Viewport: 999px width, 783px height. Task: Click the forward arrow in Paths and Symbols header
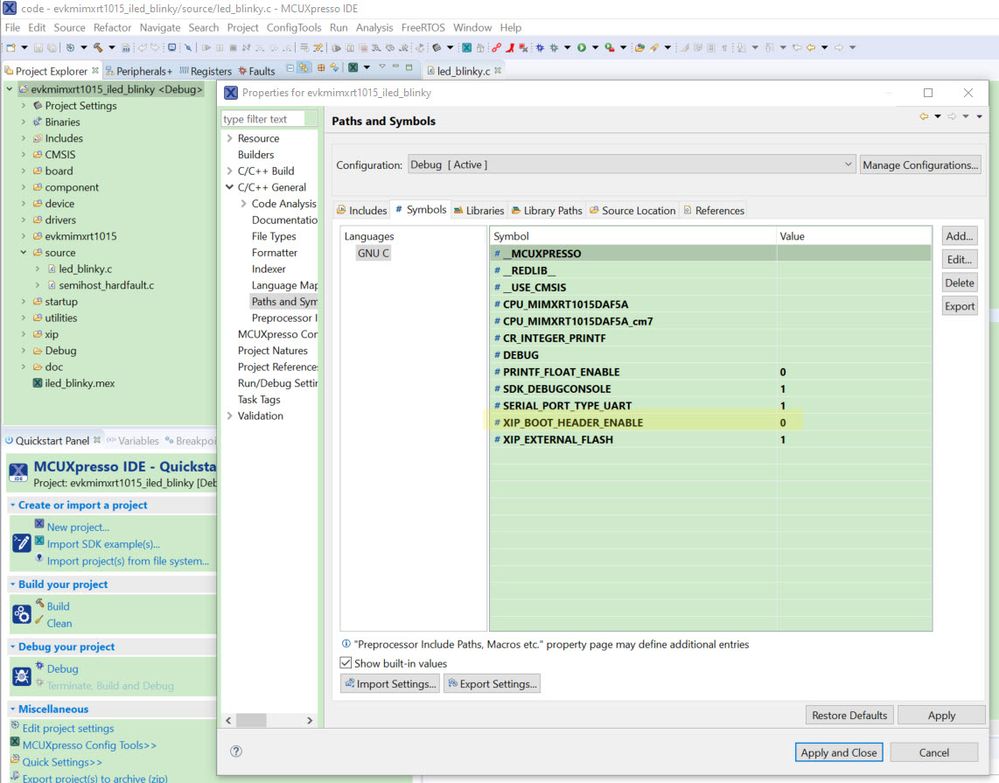coord(952,116)
